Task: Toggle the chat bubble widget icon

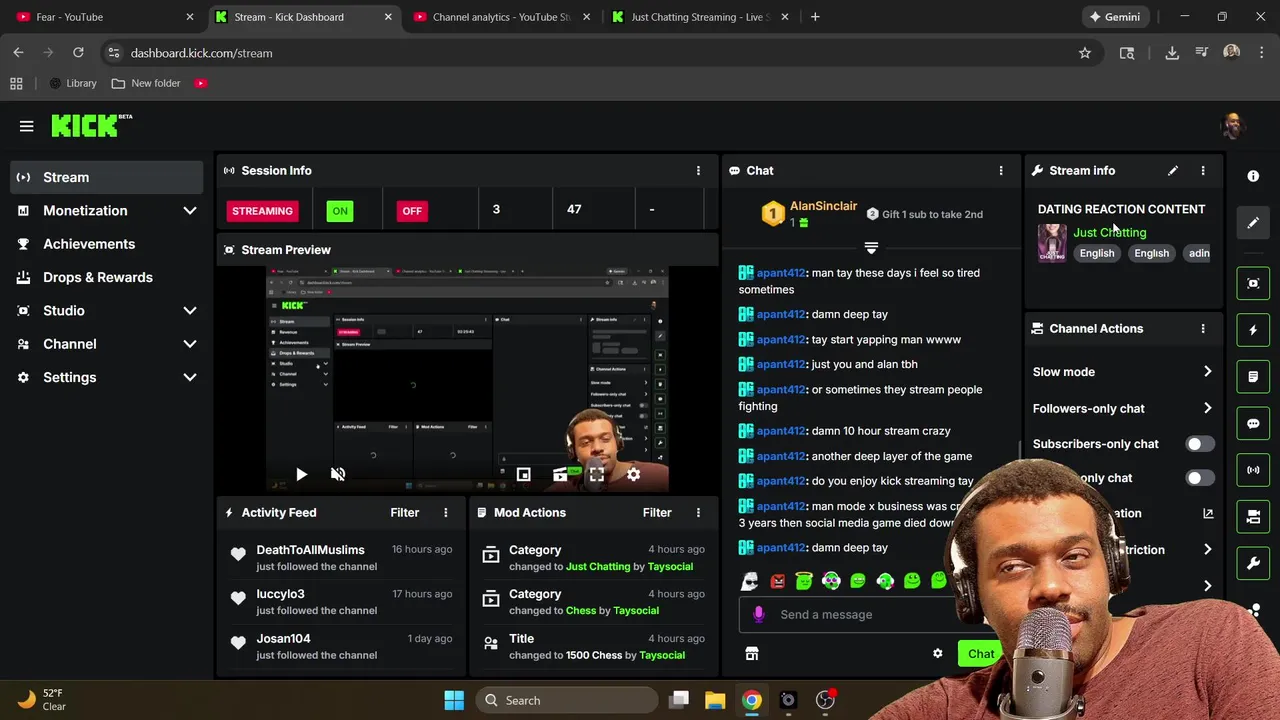Action: pos(1253,423)
